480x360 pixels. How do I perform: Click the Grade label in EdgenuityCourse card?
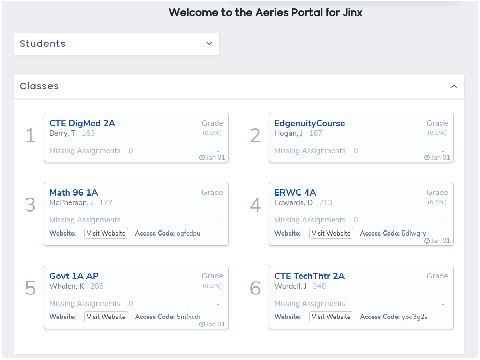click(x=437, y=123)
